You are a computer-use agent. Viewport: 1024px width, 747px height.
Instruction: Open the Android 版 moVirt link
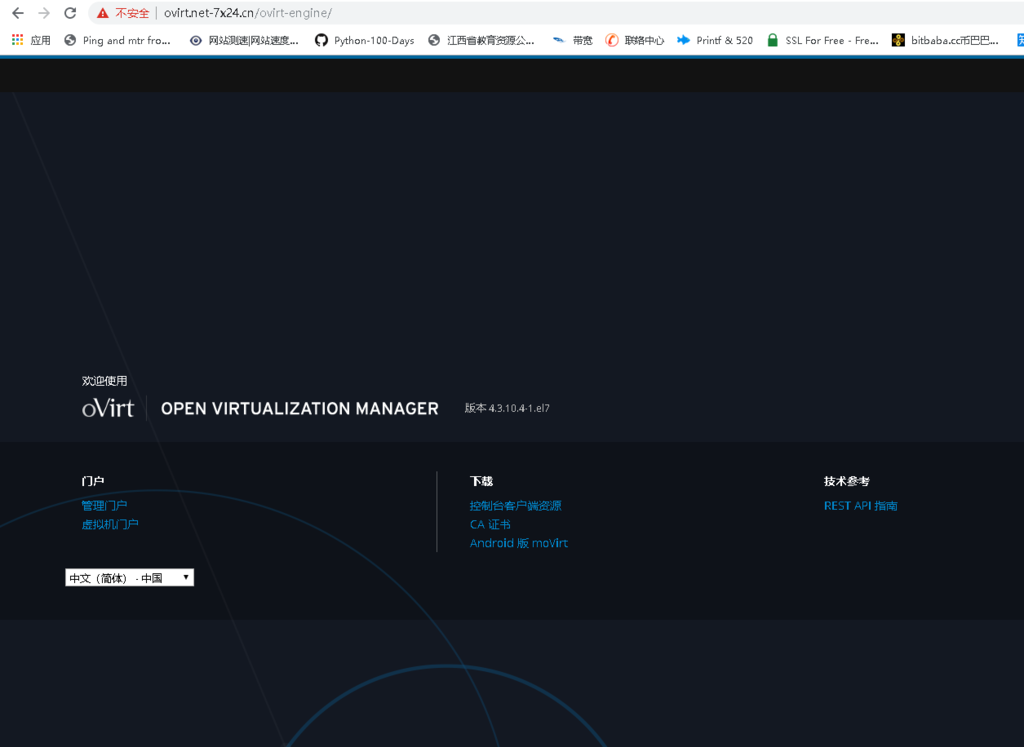[x=519, y=543]
